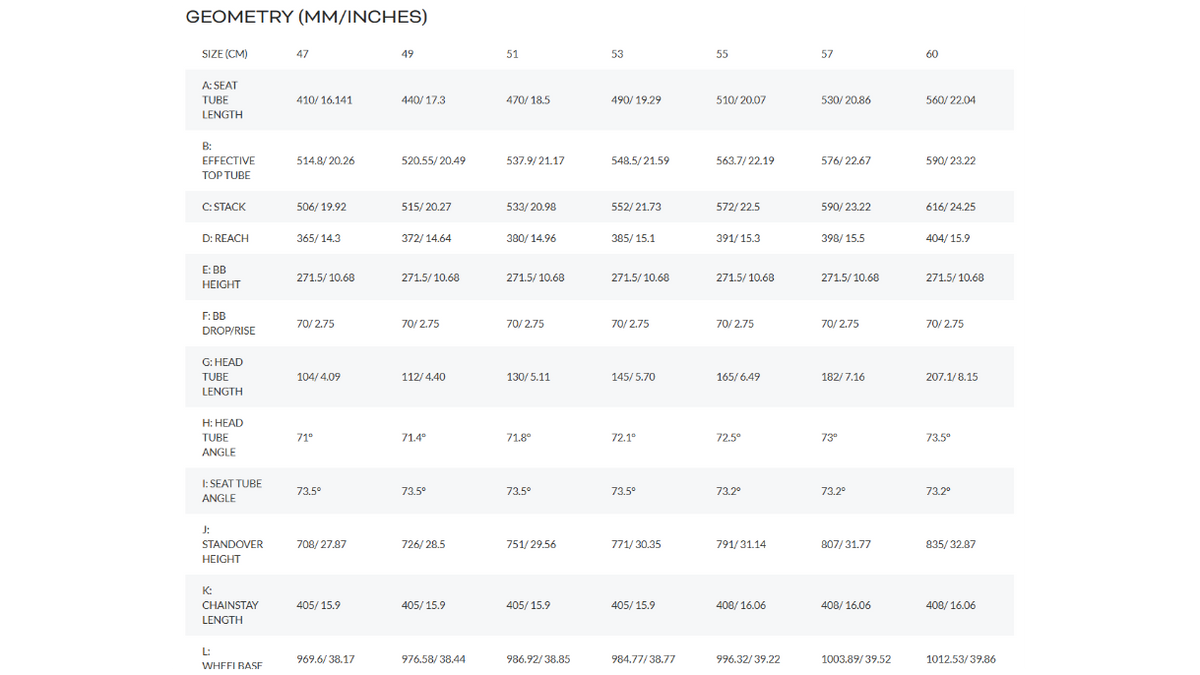This screenshot has width=1200, height=675.
Task: Click the SIZE (CM) header label
Action: click(x=225, y=54)
